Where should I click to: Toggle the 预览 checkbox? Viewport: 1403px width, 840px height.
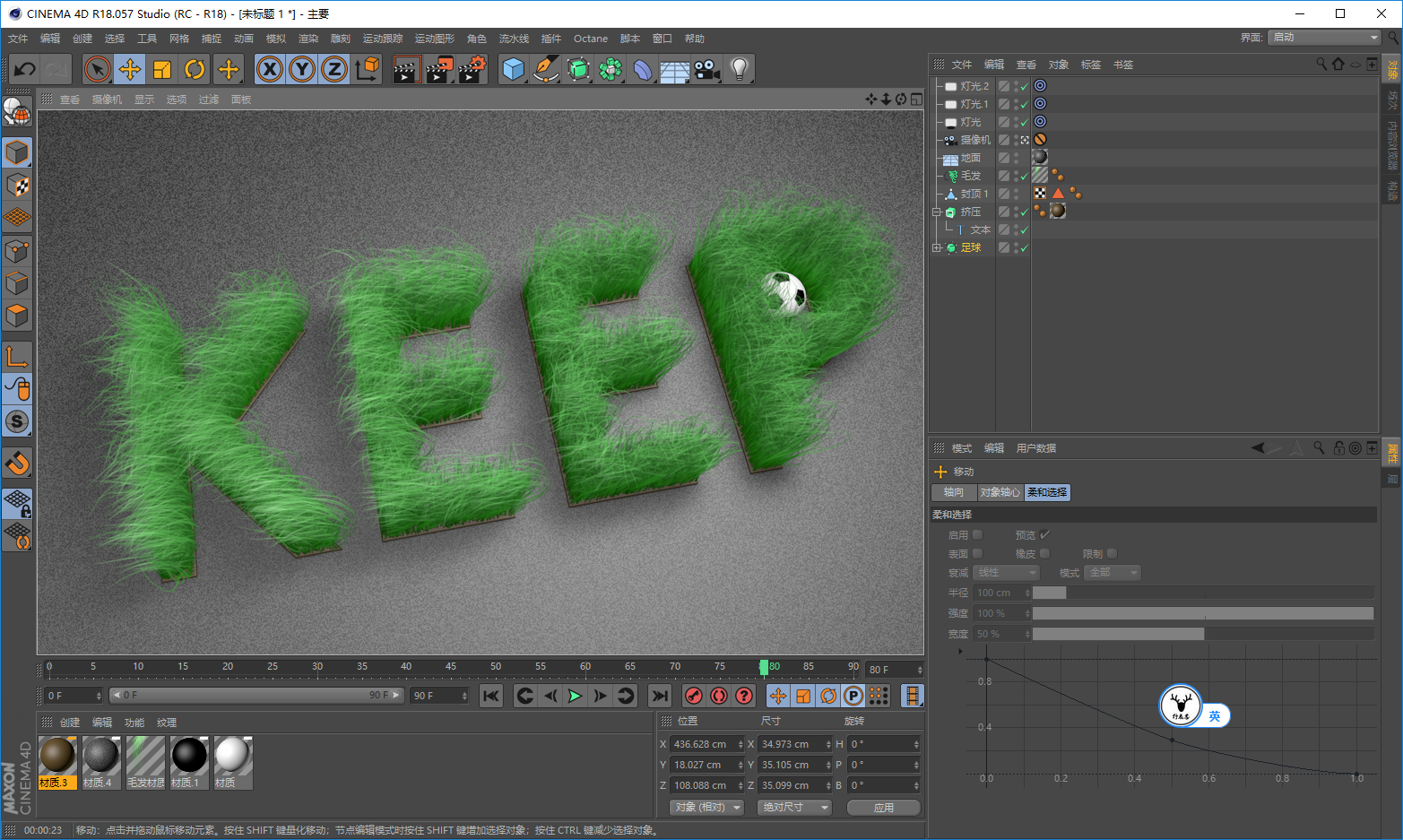tap(1045, 534)
